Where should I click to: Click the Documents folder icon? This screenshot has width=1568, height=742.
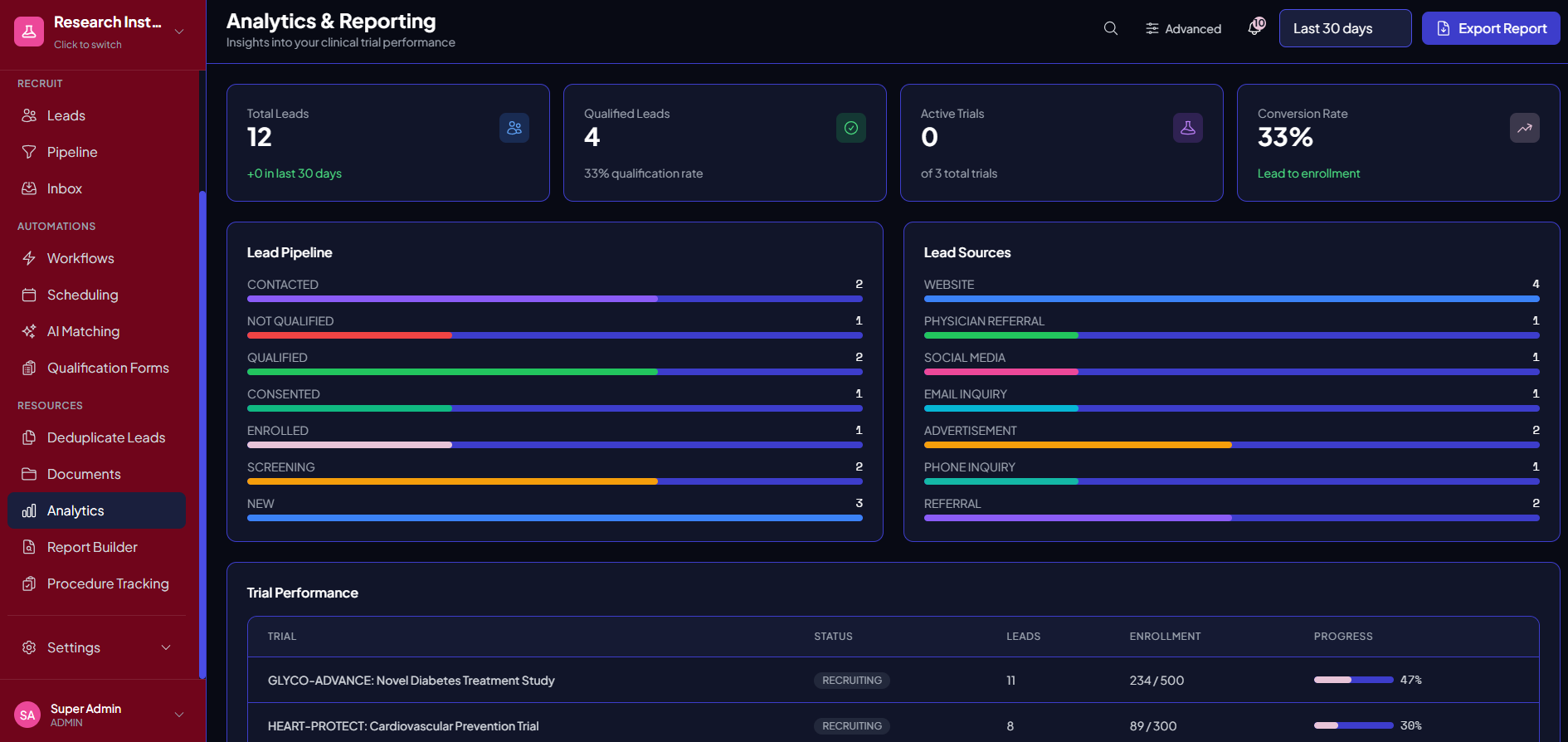[29, 474]
